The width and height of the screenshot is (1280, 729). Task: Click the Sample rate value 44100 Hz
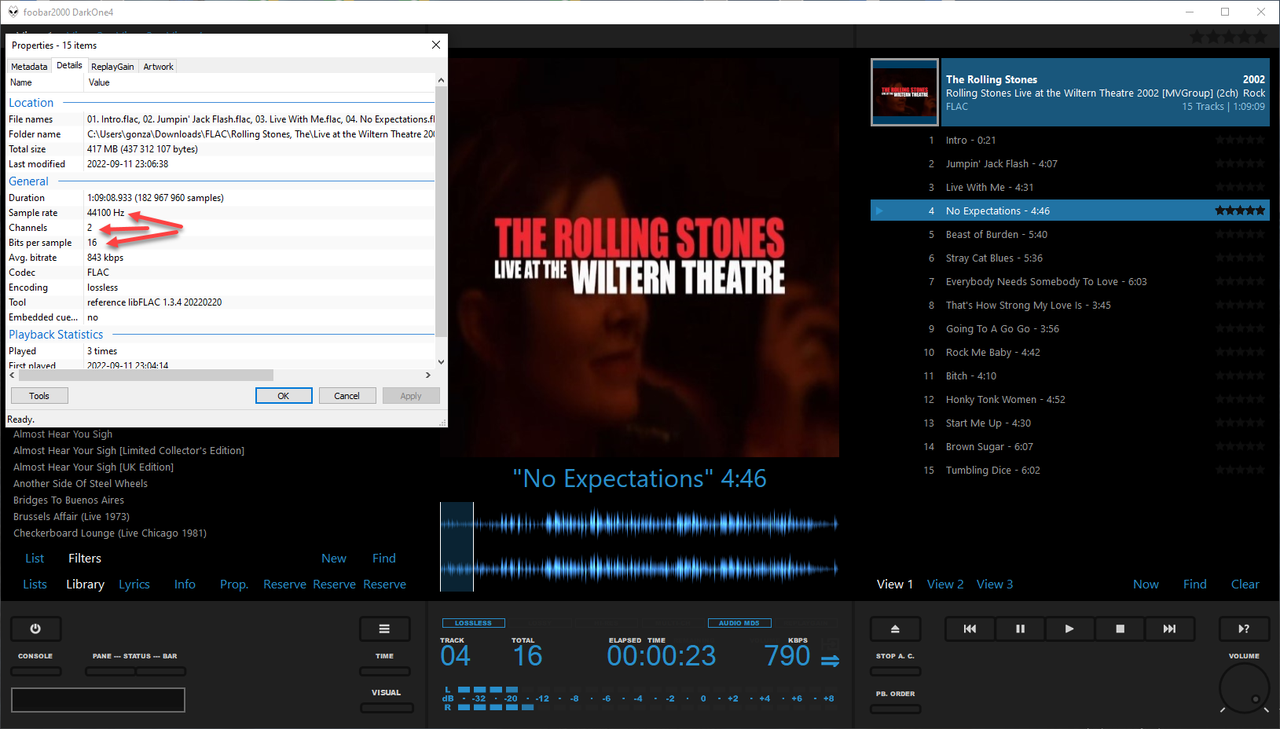pos(106,213)
